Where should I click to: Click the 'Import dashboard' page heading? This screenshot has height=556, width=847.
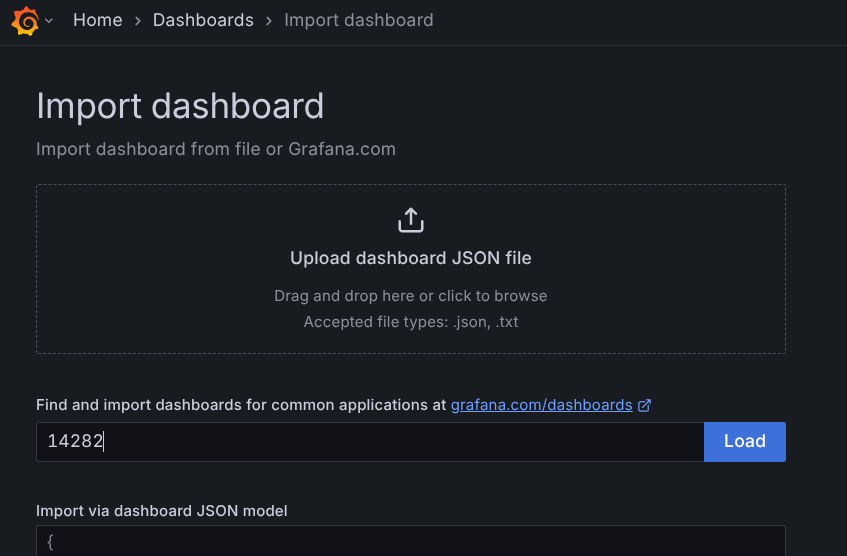tap(180, 106)
